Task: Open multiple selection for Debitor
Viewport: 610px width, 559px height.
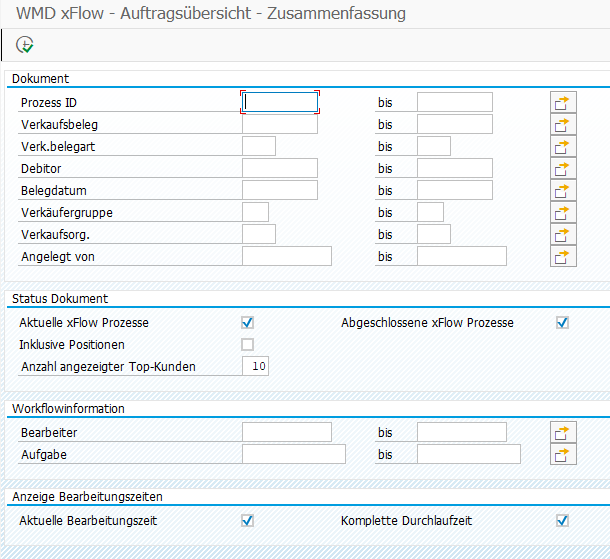Action: (x=564, y=168)
